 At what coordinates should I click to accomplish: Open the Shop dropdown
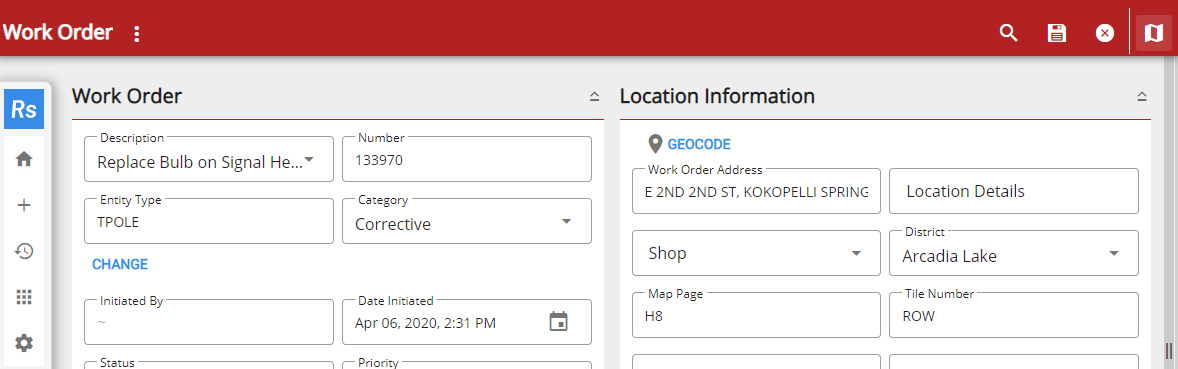[757, 253]
